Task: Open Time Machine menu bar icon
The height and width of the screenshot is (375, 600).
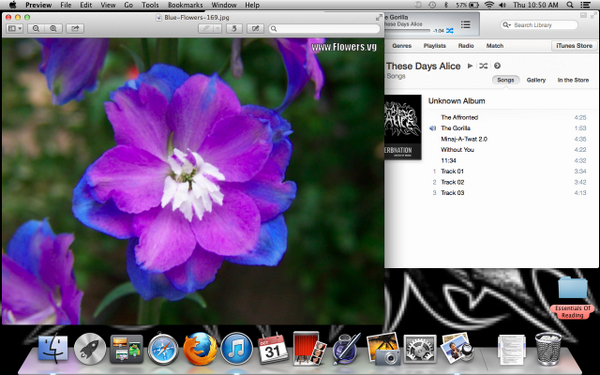Action: click(x=432, y=5)
